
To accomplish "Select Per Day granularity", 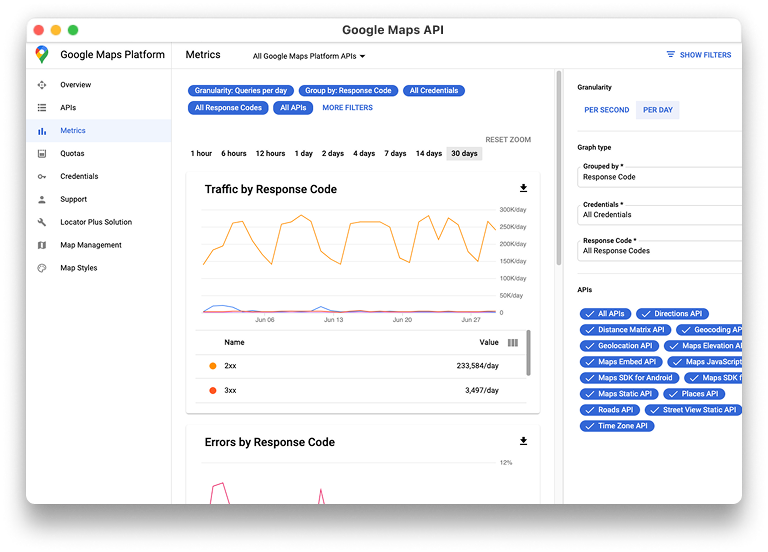I will point(658,110).
